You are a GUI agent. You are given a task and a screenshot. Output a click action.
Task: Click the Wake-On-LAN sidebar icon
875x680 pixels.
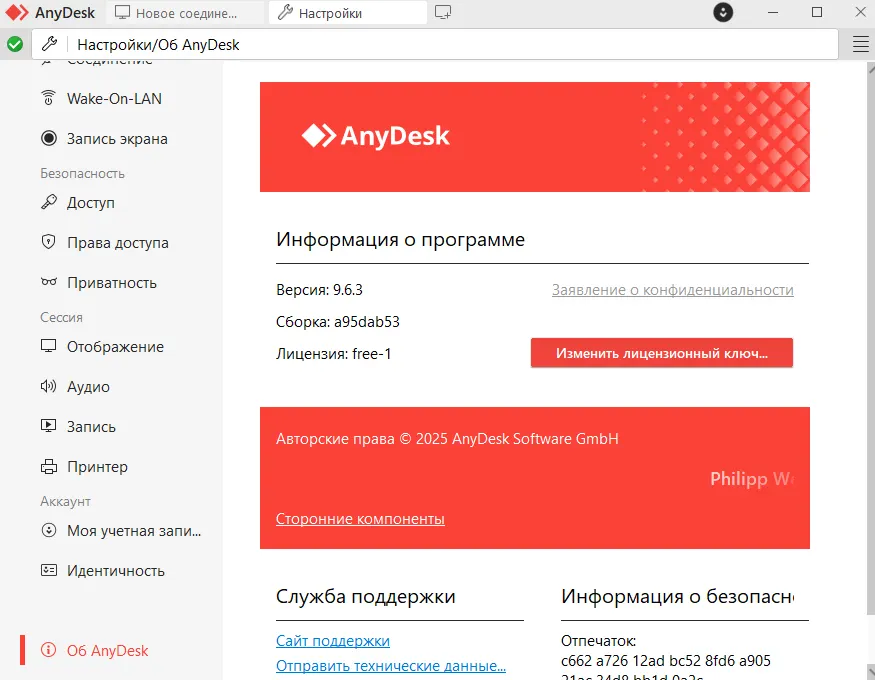coord(48,99)
